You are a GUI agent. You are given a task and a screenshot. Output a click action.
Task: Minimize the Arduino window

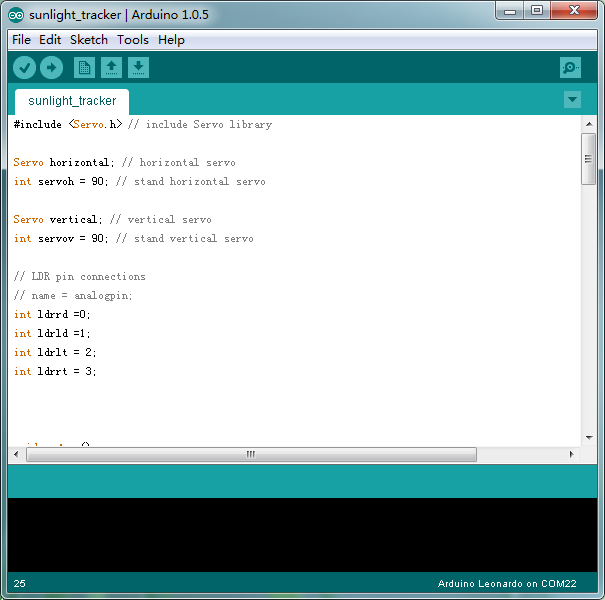510,11
